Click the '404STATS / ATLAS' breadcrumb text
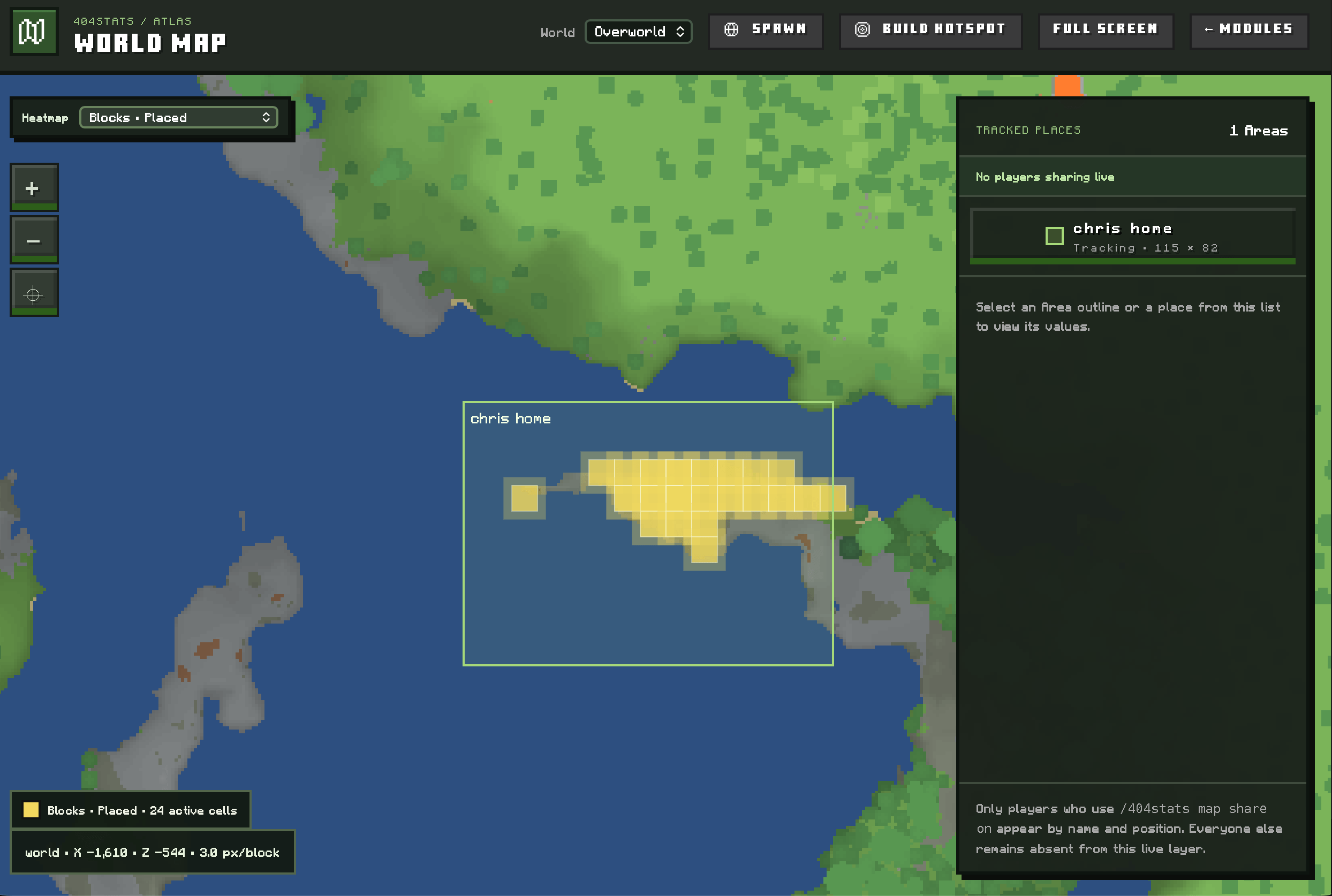This screenshot has width=1332, height=896. coord(132,21)
